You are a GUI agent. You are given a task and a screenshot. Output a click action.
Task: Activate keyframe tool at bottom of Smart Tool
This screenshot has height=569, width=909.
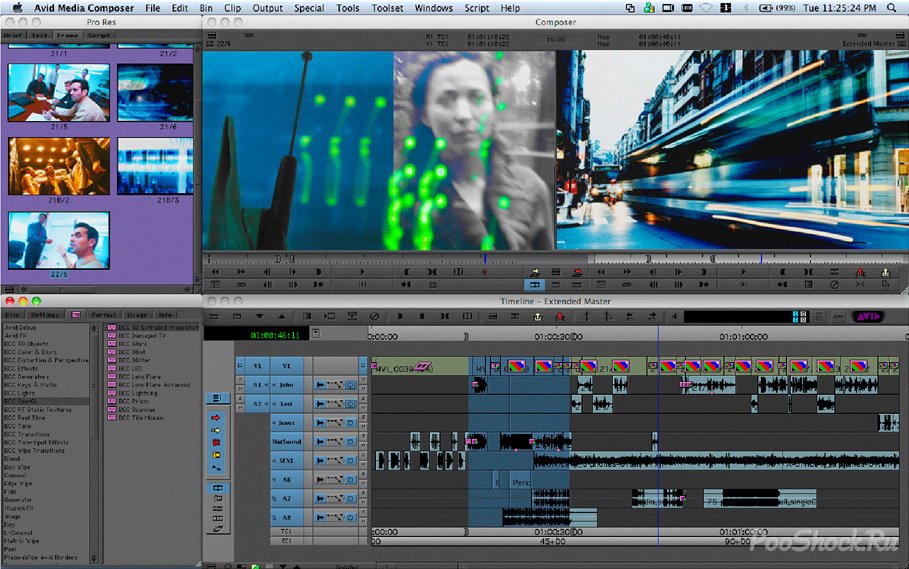216,468
